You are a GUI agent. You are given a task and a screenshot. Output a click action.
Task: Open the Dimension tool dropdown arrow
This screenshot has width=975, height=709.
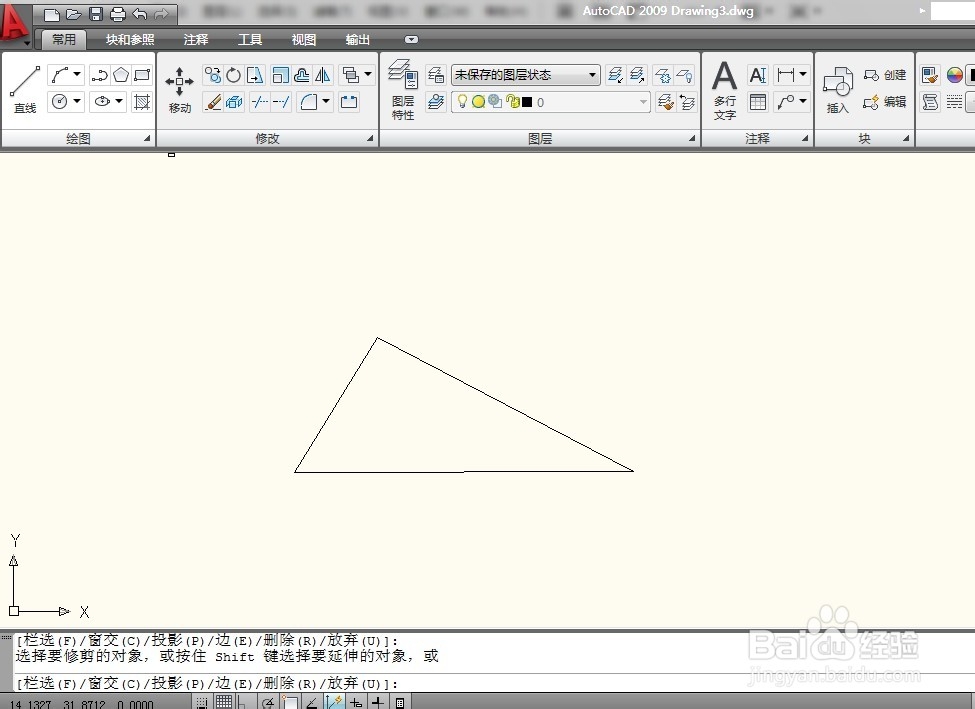click(x=803, y=75)
